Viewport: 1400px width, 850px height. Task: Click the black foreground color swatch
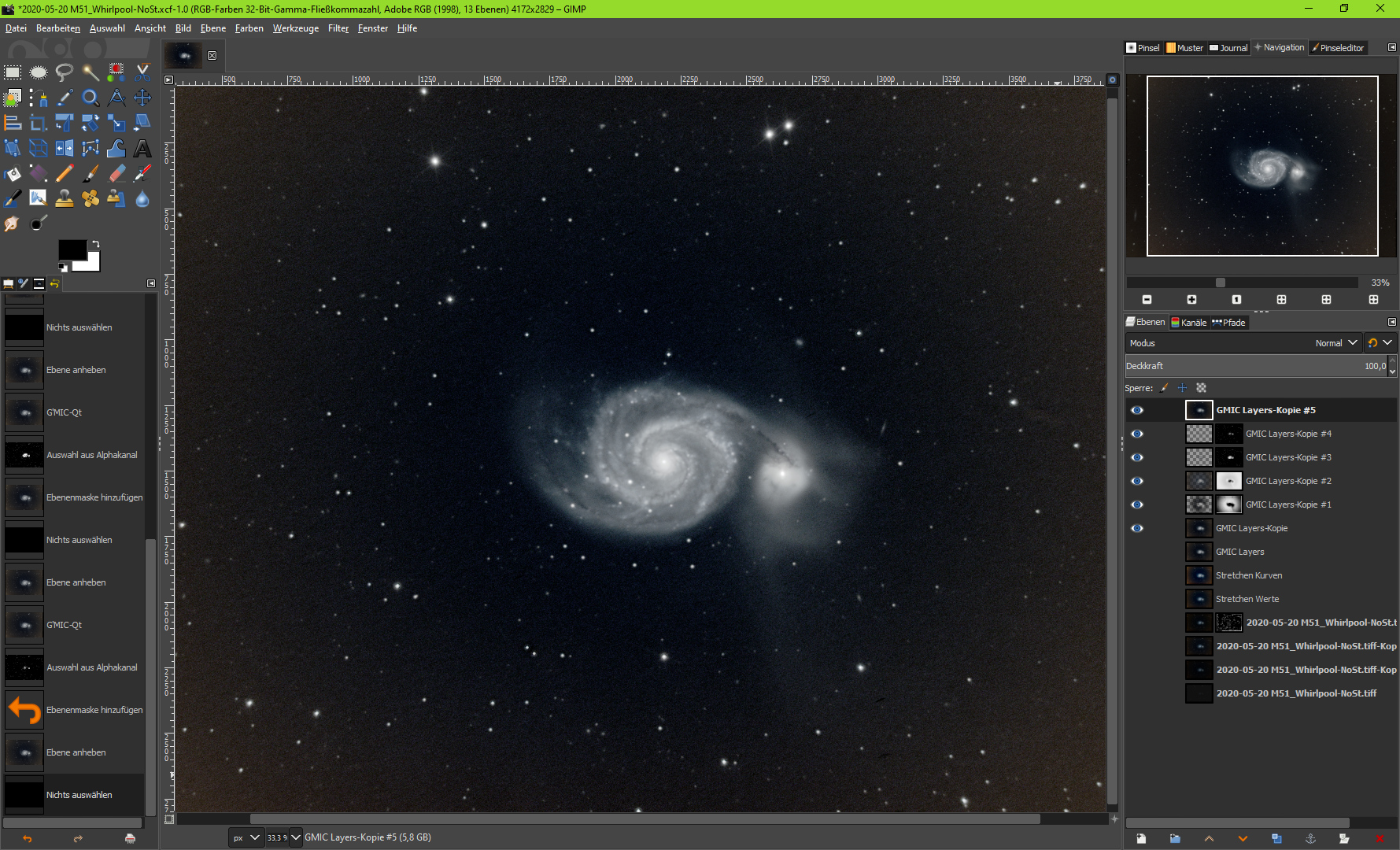click(72, 249)
